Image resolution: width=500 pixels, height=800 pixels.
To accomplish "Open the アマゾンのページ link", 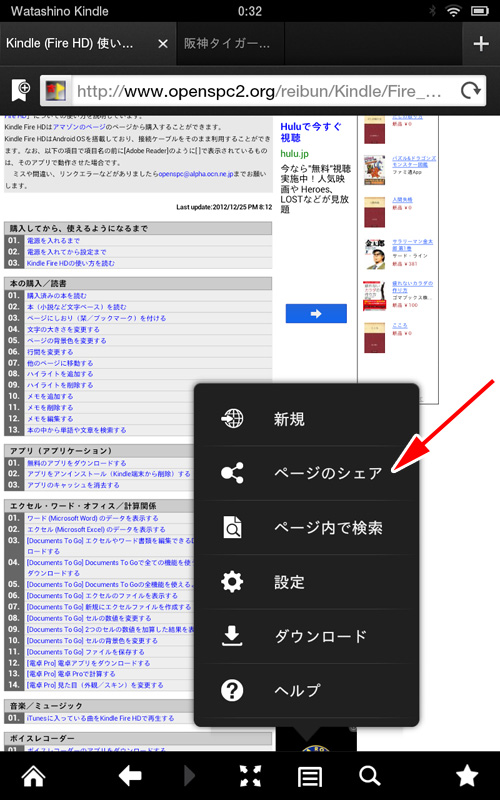I will pos(79,127).
